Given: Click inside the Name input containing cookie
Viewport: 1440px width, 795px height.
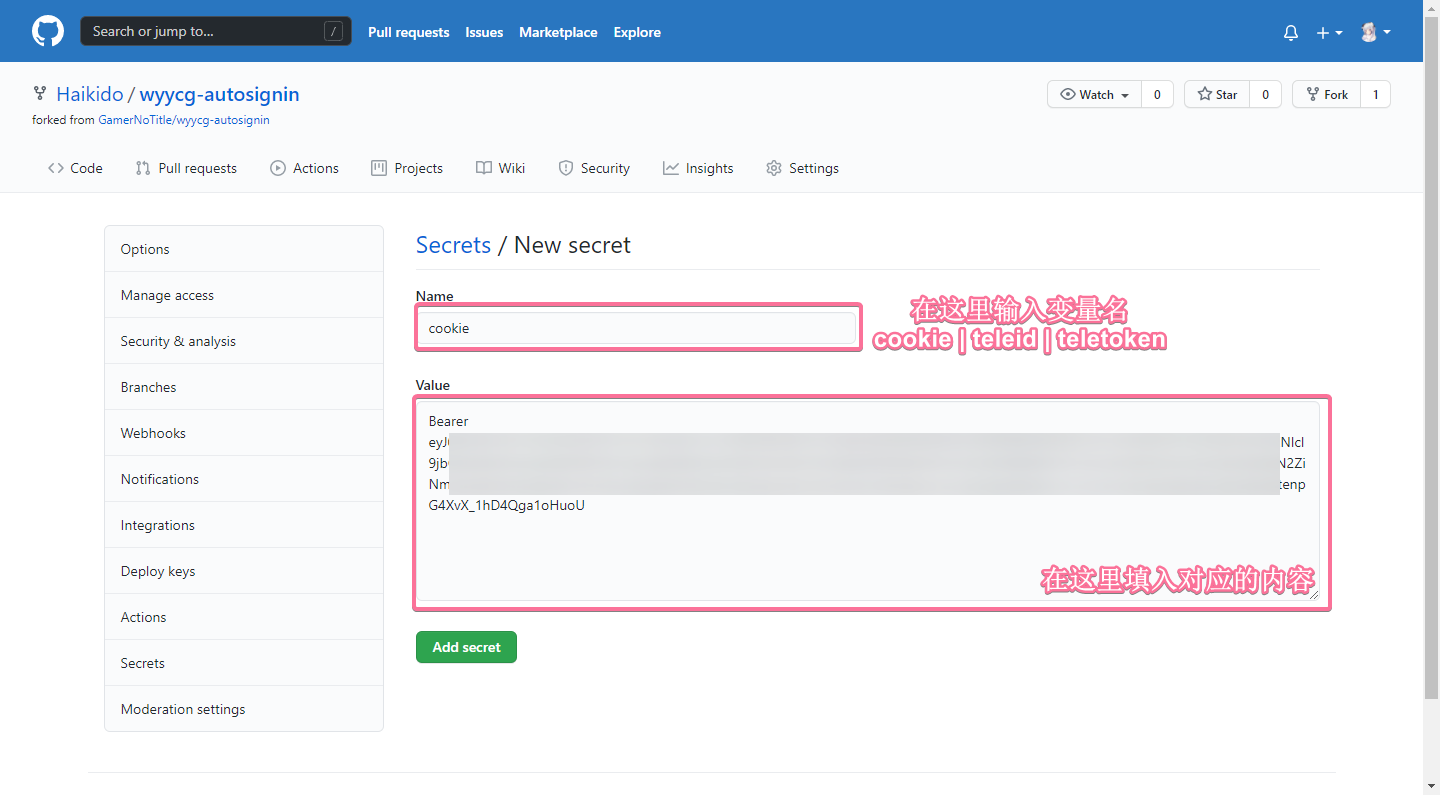Looking at the screenshot, I should coord(637,327).
